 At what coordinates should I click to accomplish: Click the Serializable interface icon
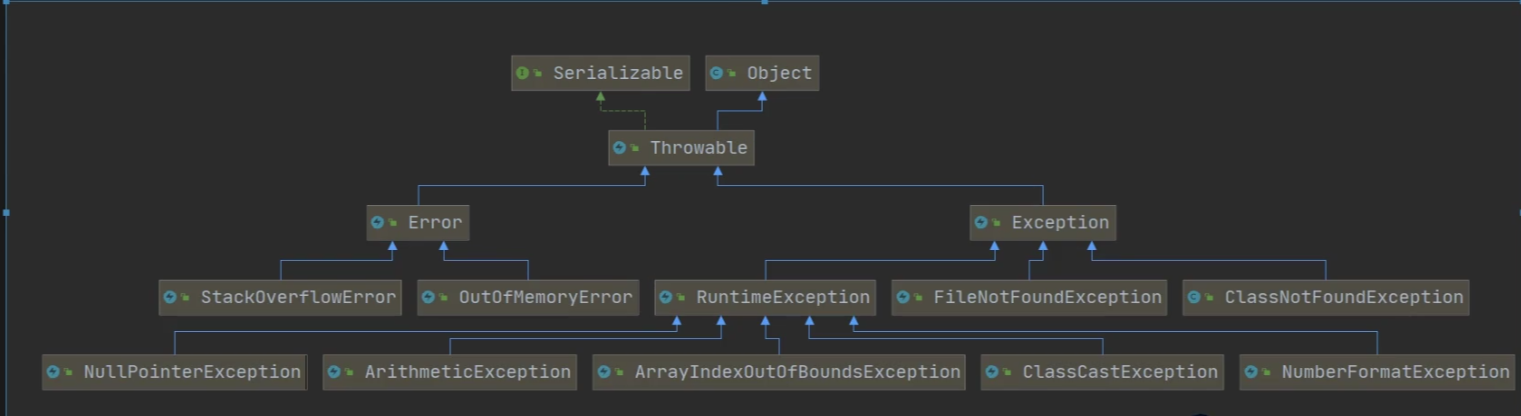point(522,73)
